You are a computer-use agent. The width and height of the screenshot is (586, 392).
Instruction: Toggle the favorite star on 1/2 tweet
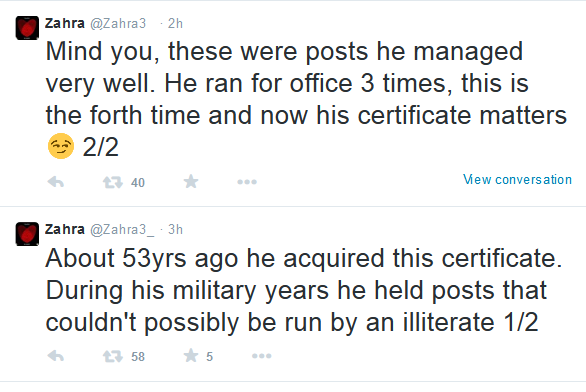point(191,355)
